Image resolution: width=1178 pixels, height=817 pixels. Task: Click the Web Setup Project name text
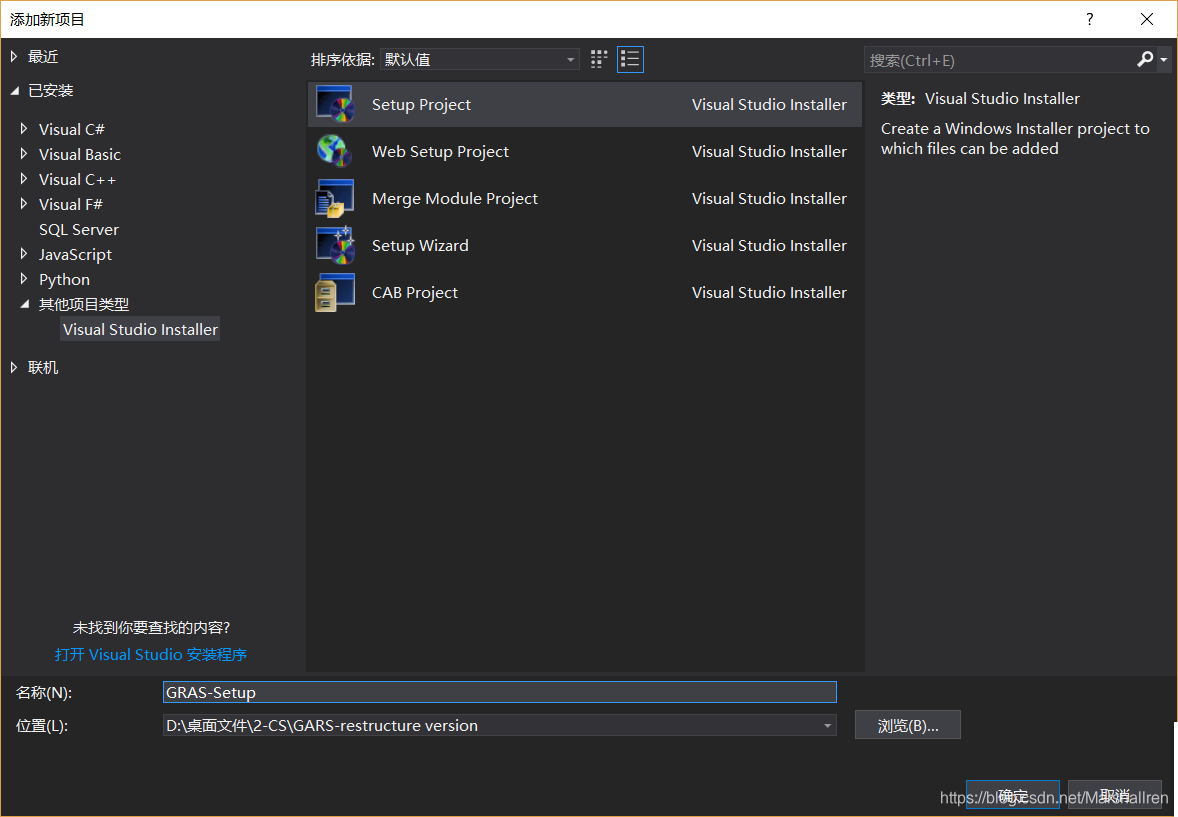(440, 152)
